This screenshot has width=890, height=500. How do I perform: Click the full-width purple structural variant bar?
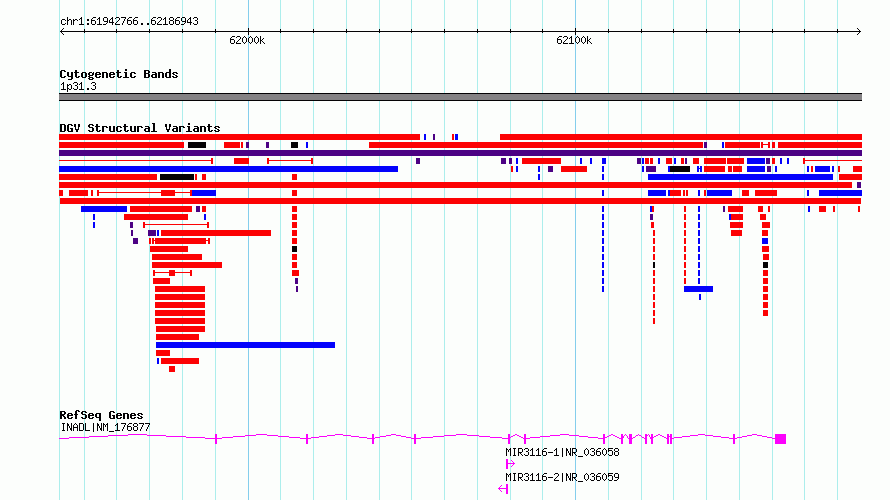pyautogui.click(x=460, y=153)
